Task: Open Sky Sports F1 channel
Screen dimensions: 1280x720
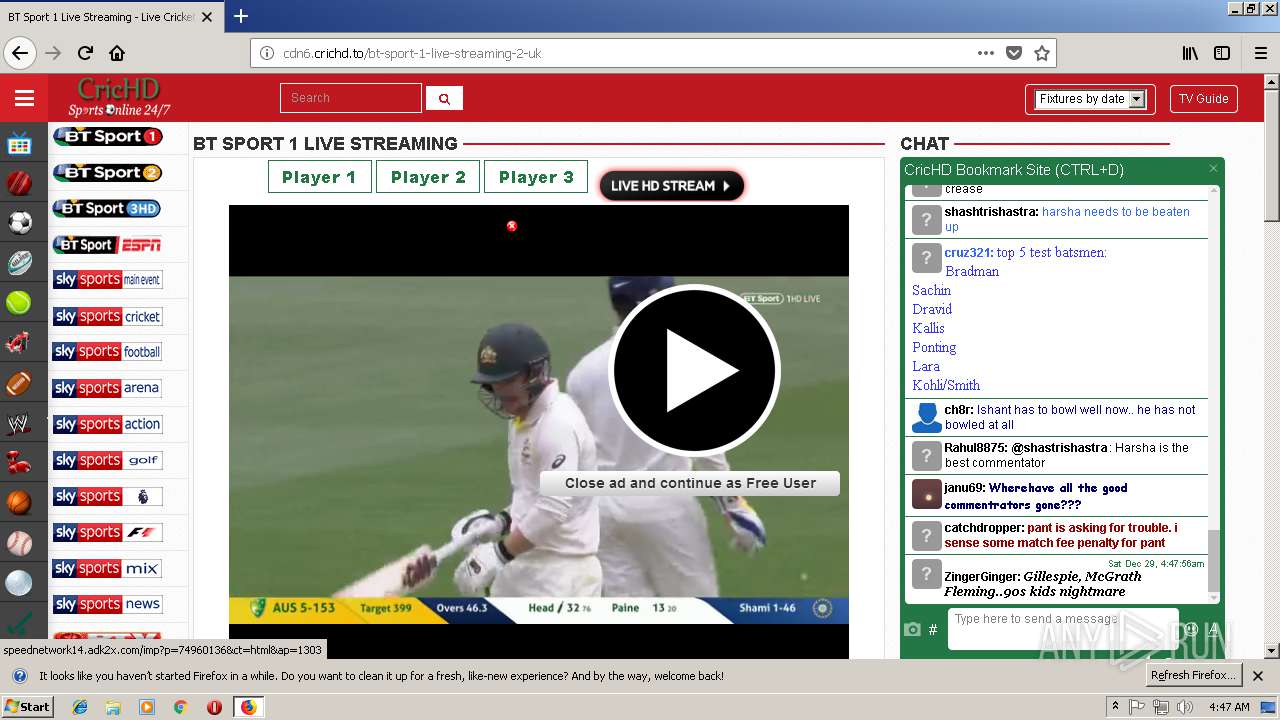Action: 107,532
